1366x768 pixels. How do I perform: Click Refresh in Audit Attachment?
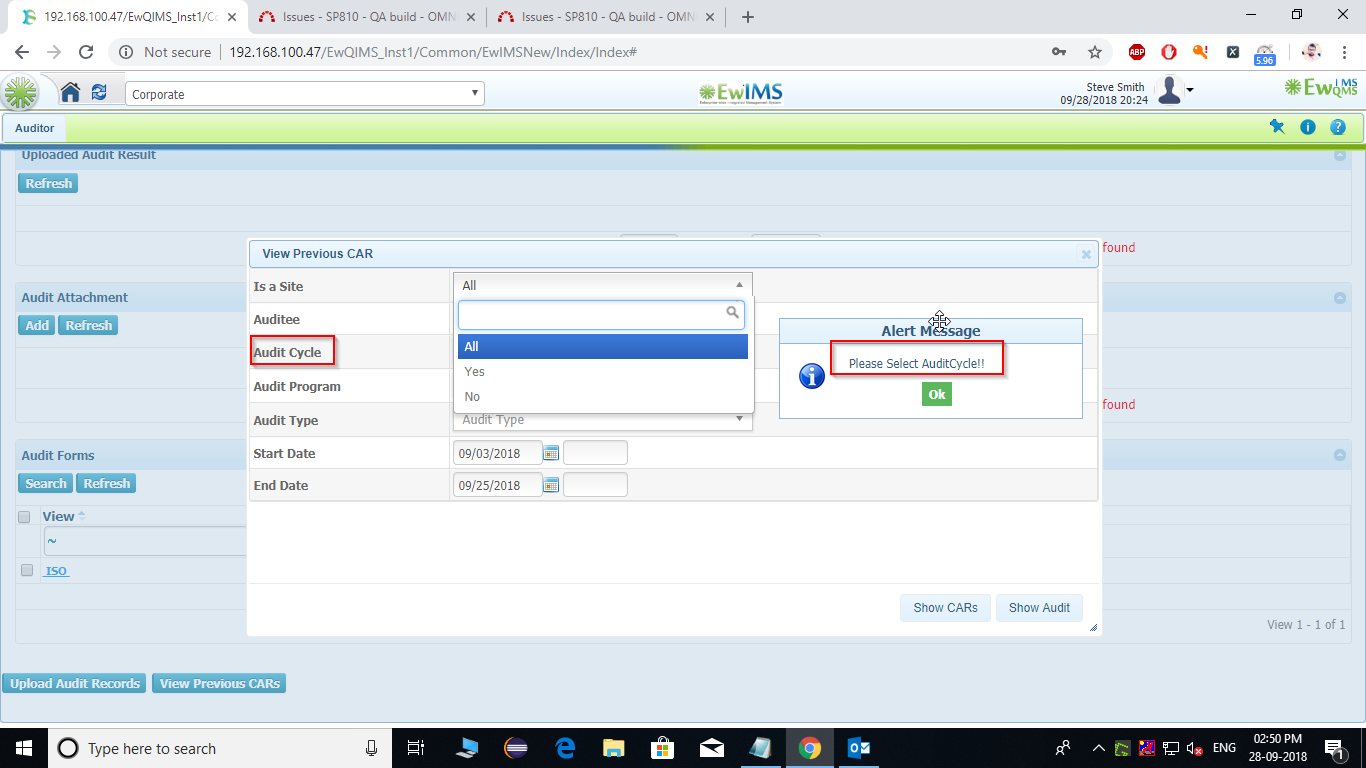pos(88,325)
